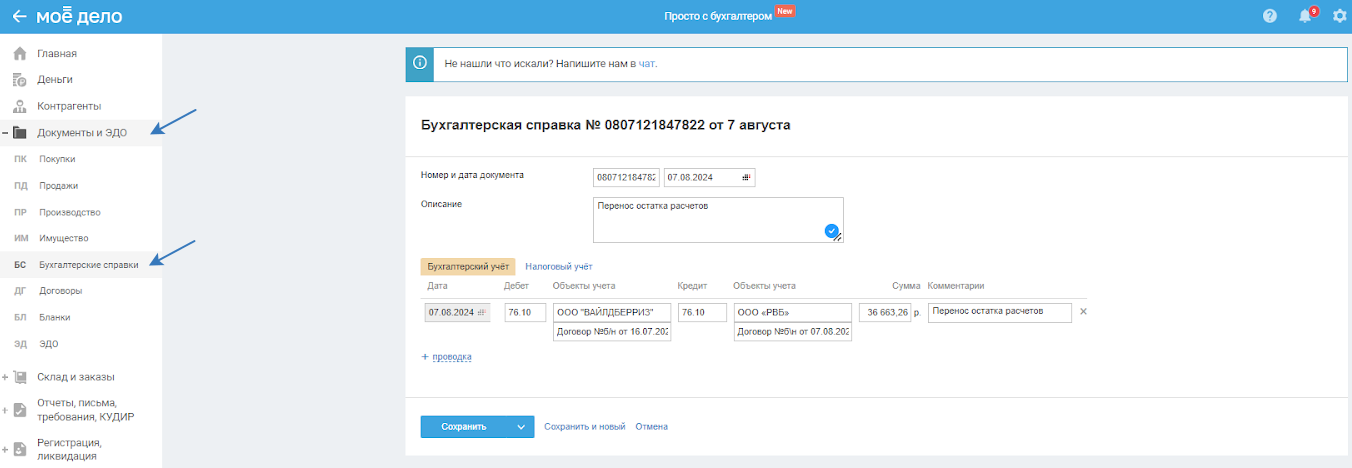Viewport: 1352px width, 468px height.
Task: Open the Сохранить button dropdown arrow
Action: pyautogui.click(x=521, y=427)
